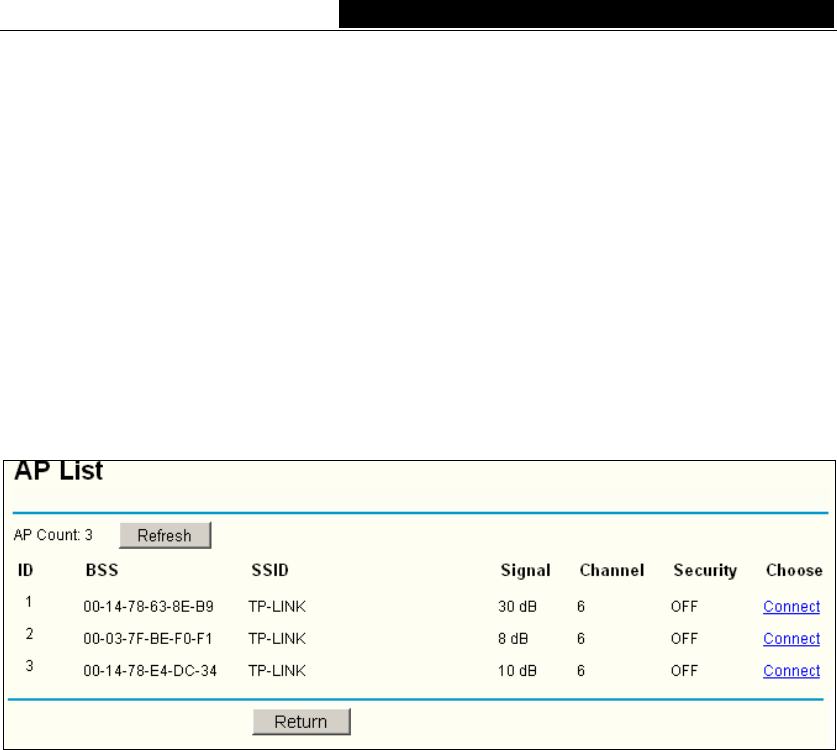Image resolution: width=837 pixels, height=750 pixels.
Task: Click the OFF security value in row 1
Action: point(684,606)
